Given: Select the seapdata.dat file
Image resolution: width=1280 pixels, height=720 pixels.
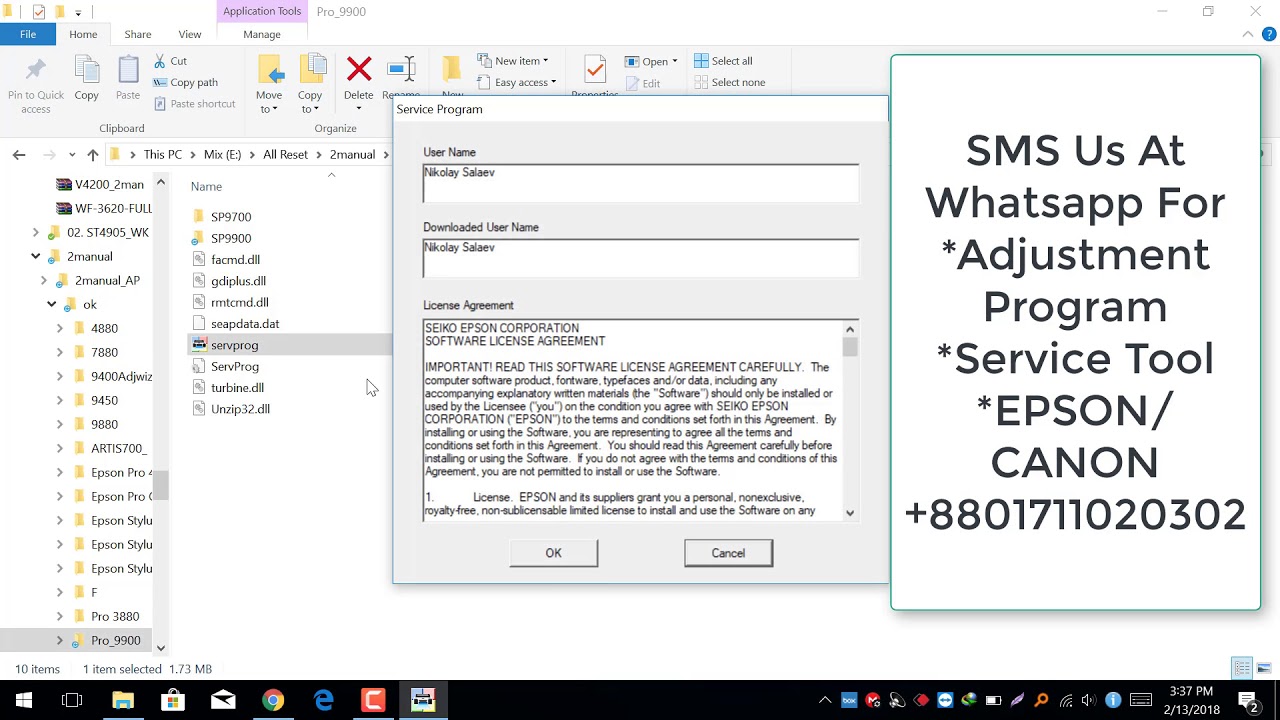Looking at the screenshot, I should coord(245,323).
